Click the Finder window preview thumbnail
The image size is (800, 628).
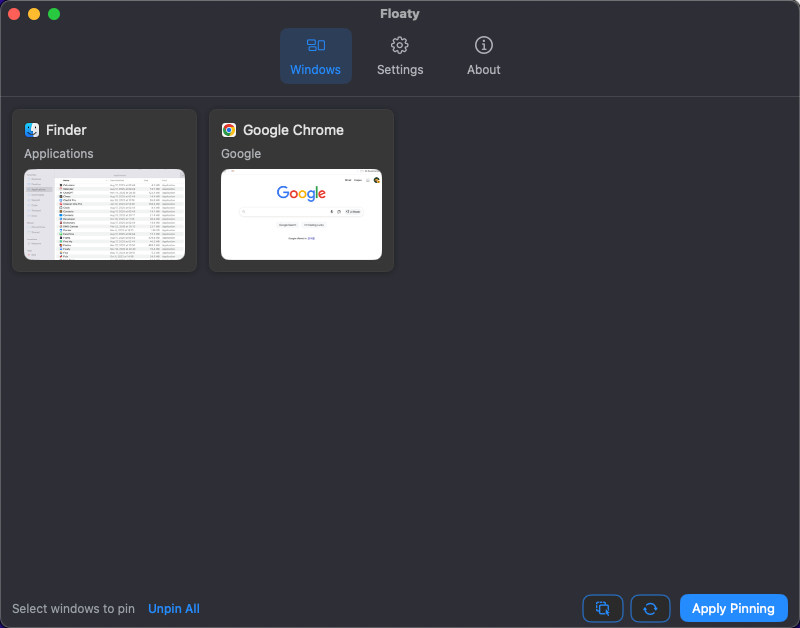(104, 215)
